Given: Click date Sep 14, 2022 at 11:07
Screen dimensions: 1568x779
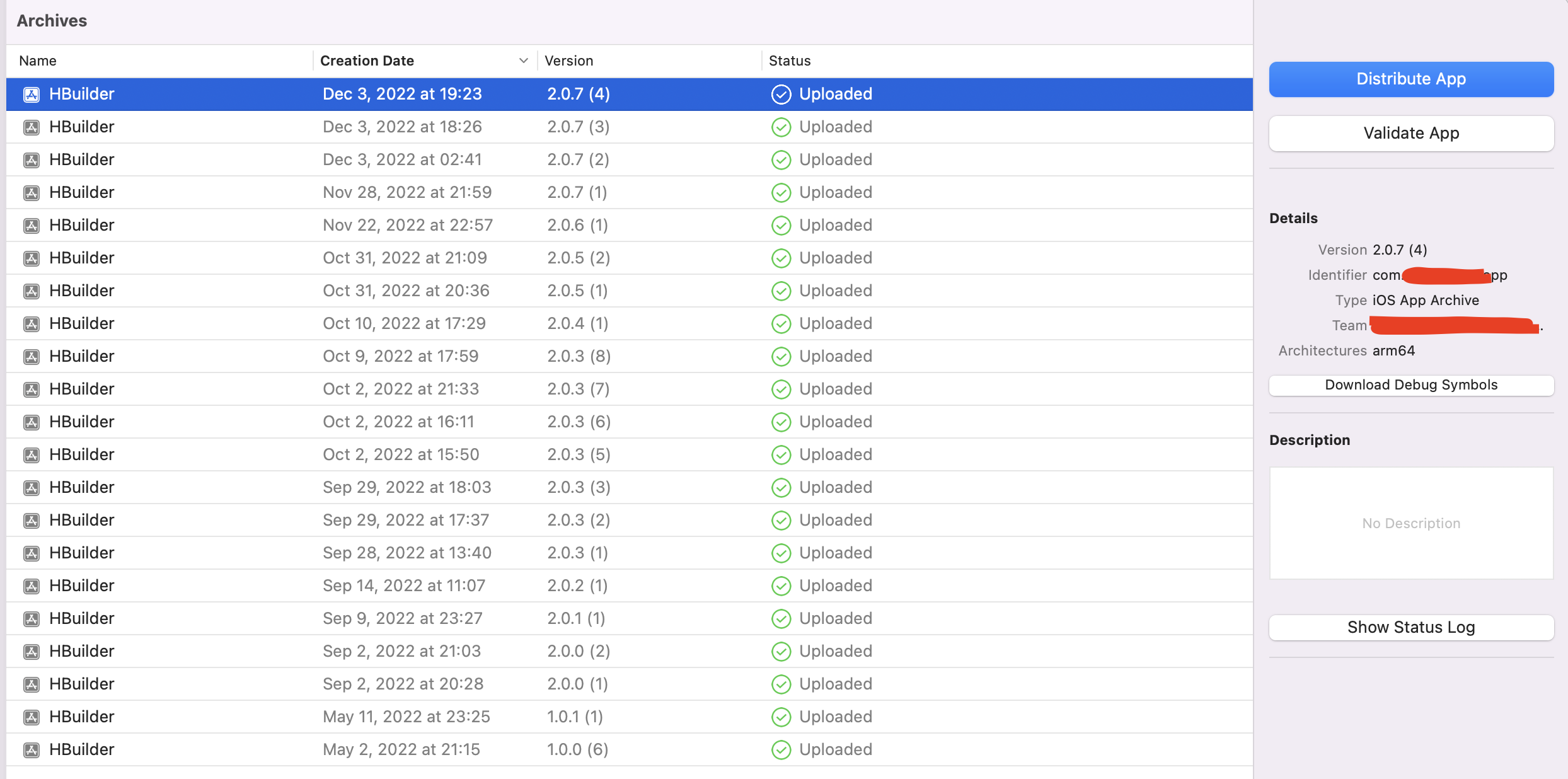Looking at the screenshot, I should click(x=404, y=586).
